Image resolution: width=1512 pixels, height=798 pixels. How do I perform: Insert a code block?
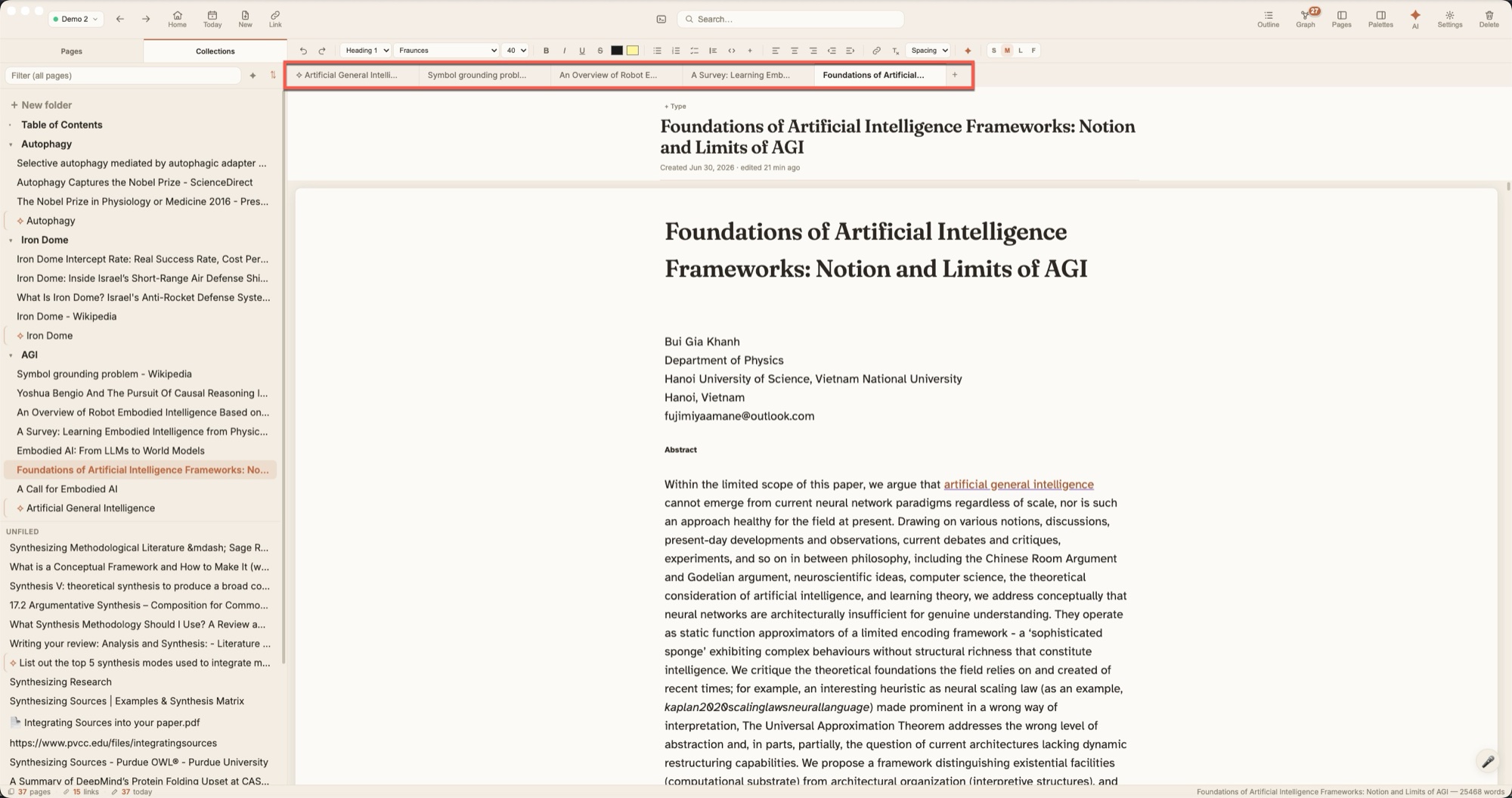731,51
